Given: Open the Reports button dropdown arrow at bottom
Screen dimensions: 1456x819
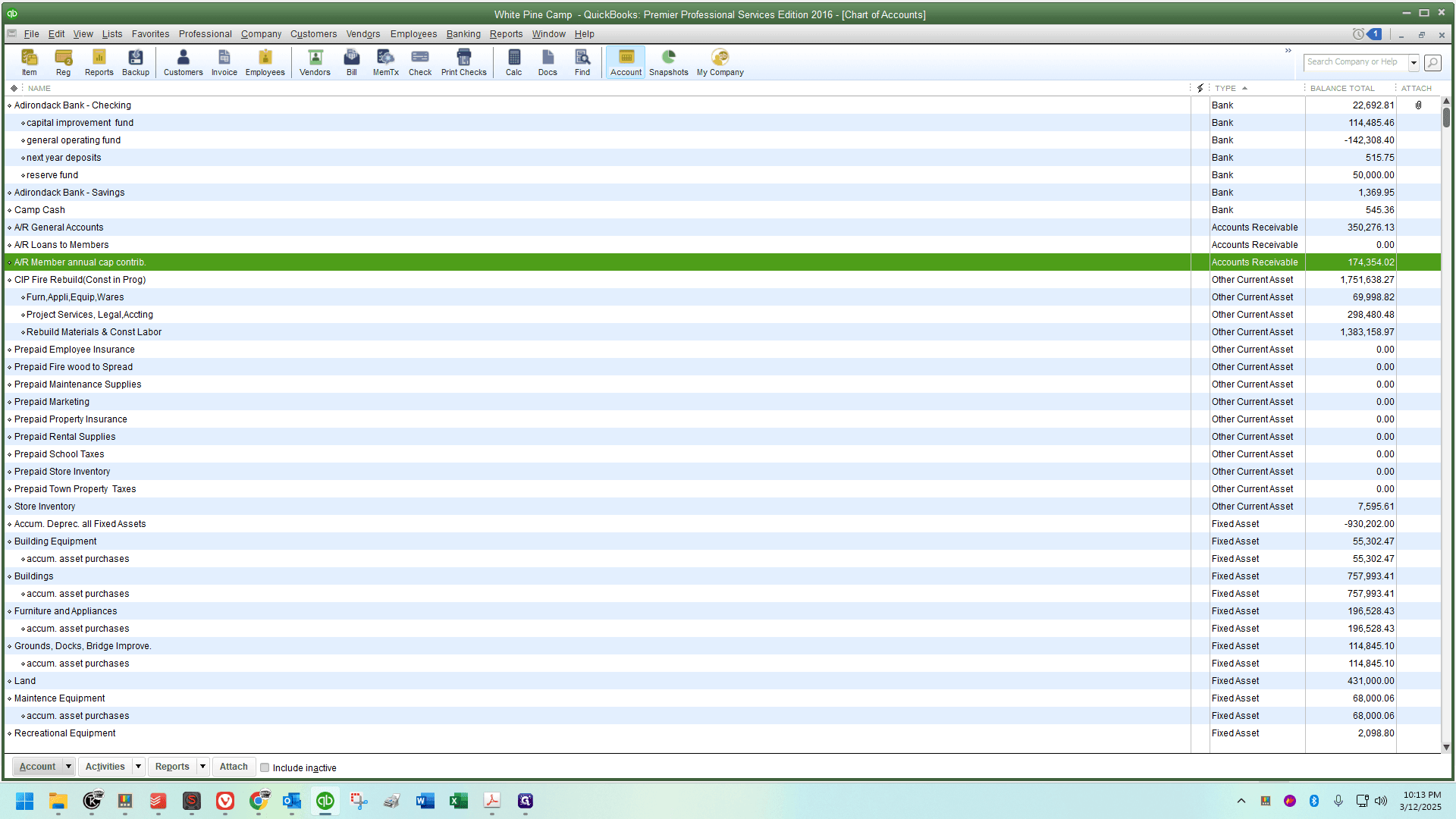Looking at the screenshot, I should 202,767.
